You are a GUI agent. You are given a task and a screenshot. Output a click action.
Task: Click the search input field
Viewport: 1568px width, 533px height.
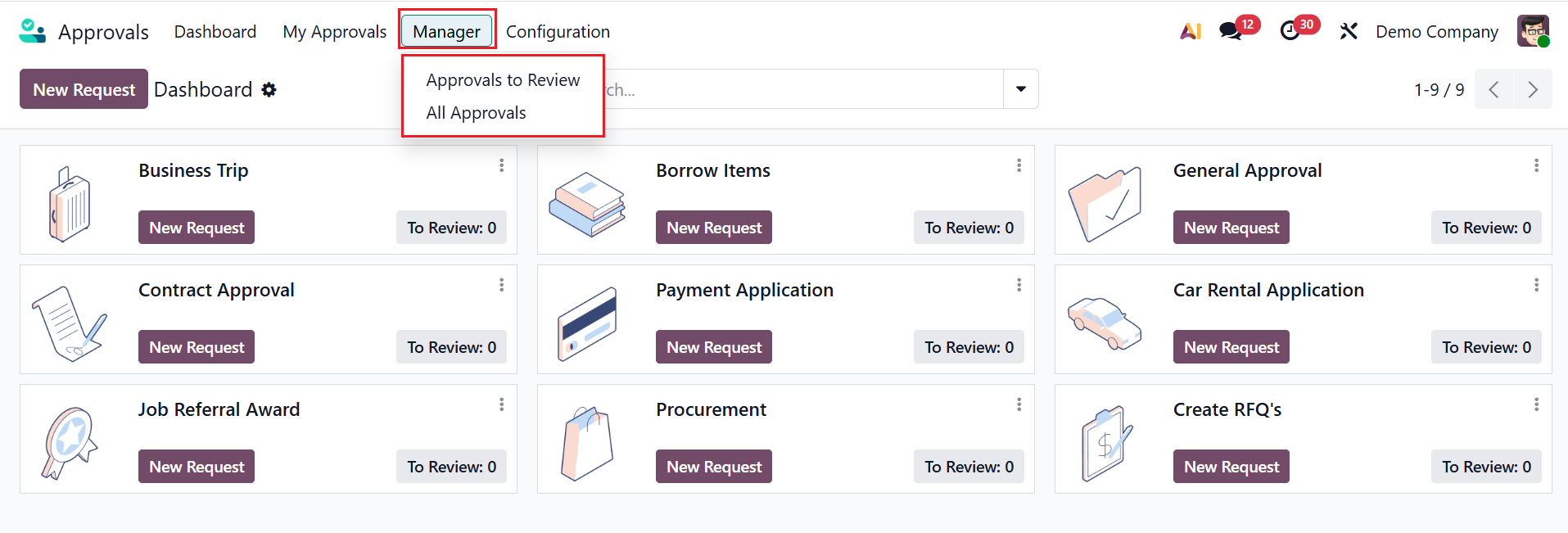[x=802, y=89]
